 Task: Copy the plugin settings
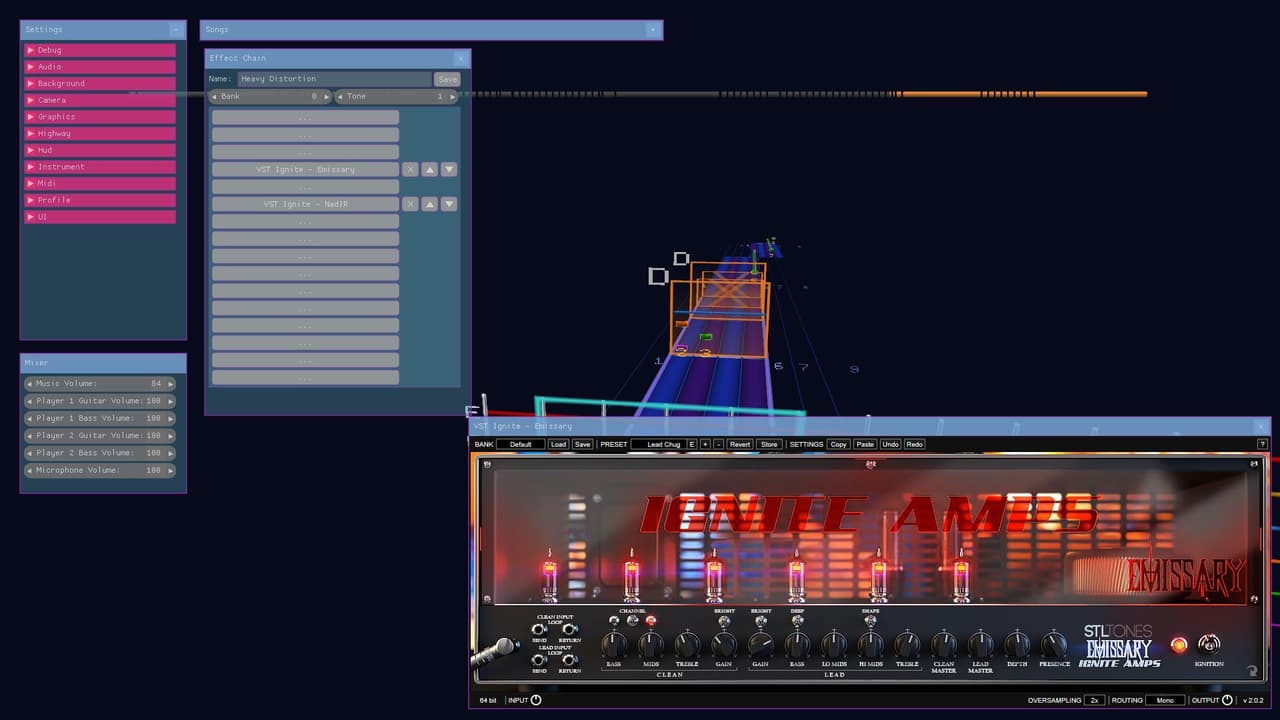[x=838, y=444]
